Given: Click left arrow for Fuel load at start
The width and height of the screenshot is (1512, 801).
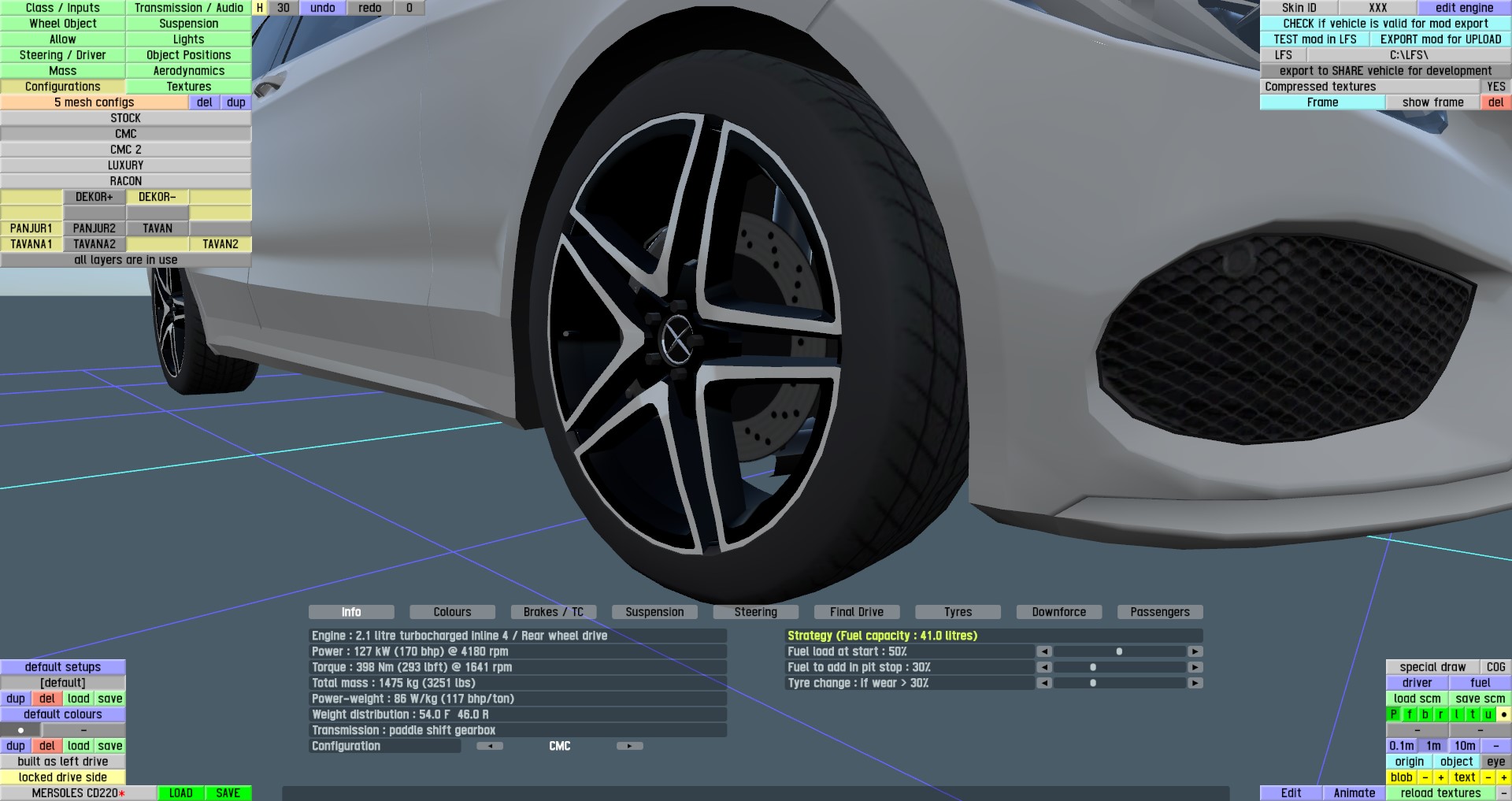Looking at the screenshot, I should [1044, 651].
